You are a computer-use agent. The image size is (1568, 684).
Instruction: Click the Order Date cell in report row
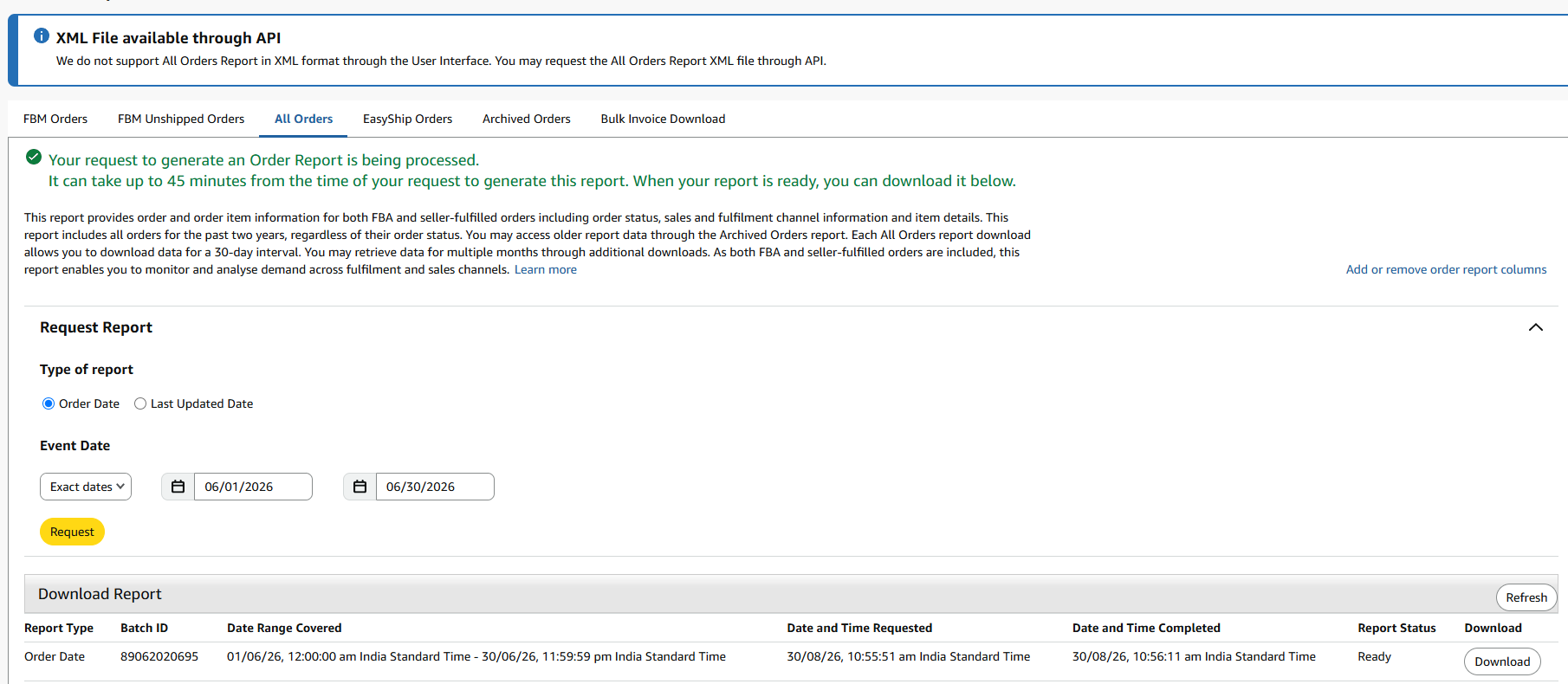55,656
